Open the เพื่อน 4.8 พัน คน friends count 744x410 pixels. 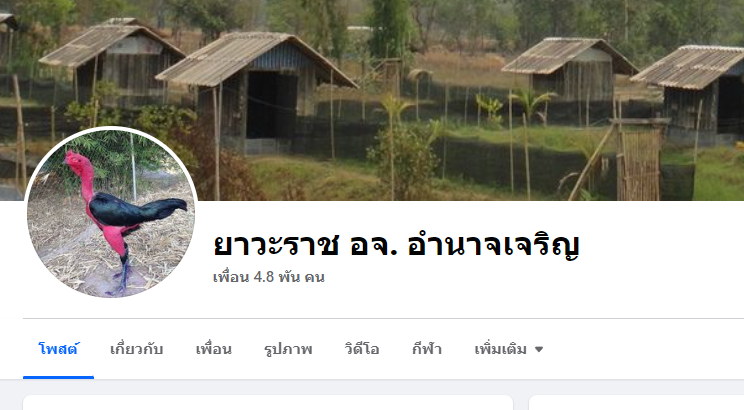pos(269,277)
